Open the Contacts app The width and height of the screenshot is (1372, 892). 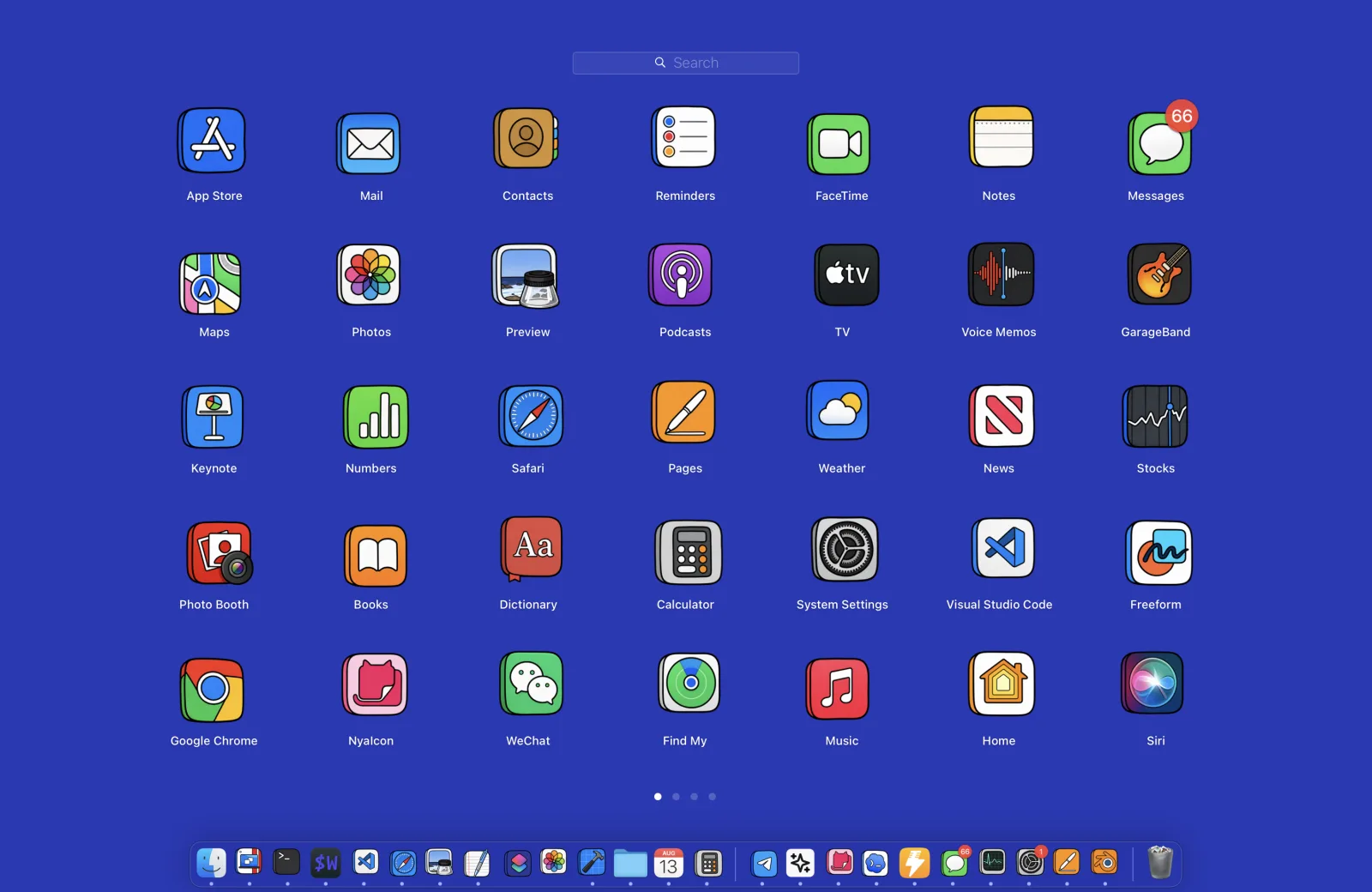[x=527, y=138]
